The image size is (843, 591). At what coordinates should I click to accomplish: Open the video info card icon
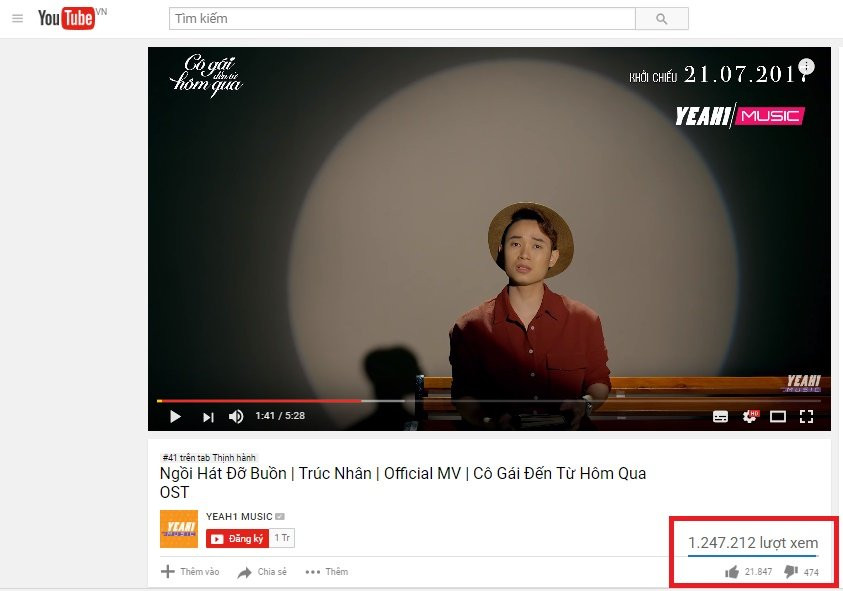806,66
